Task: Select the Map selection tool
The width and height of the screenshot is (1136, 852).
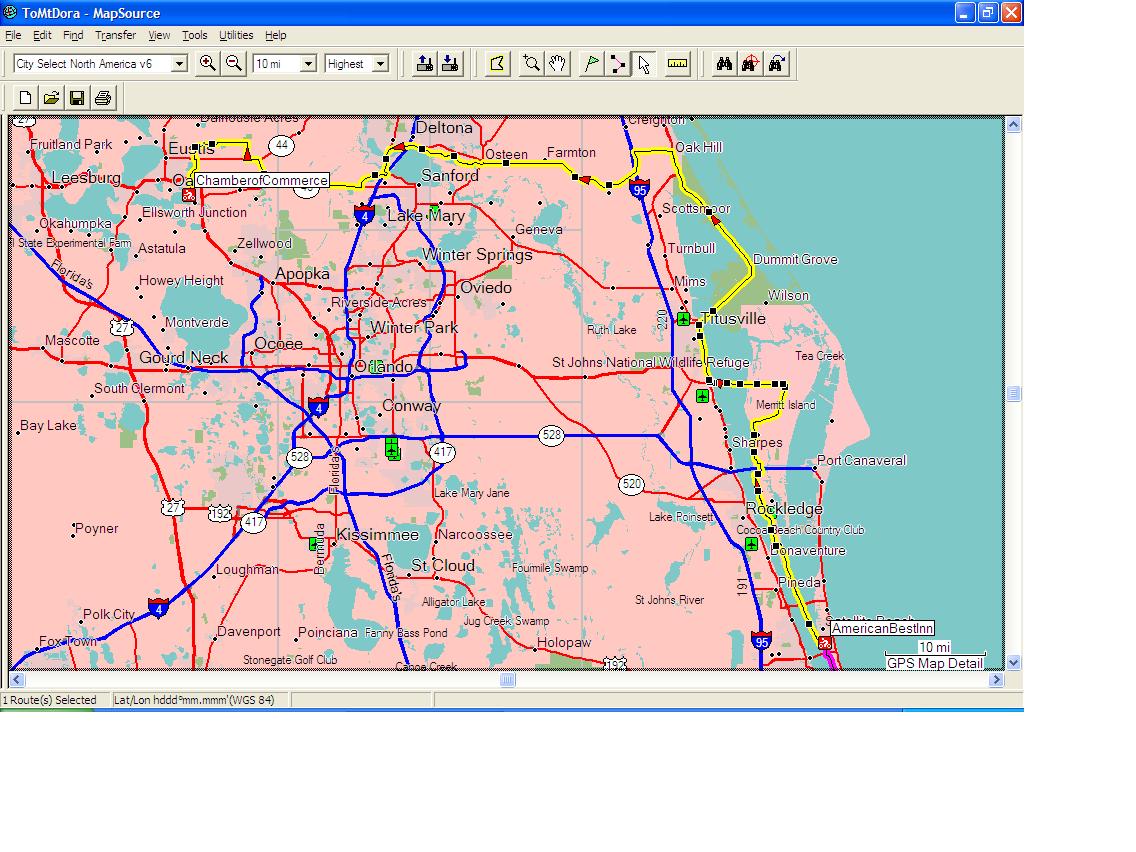Action: [x=497, y=64]
